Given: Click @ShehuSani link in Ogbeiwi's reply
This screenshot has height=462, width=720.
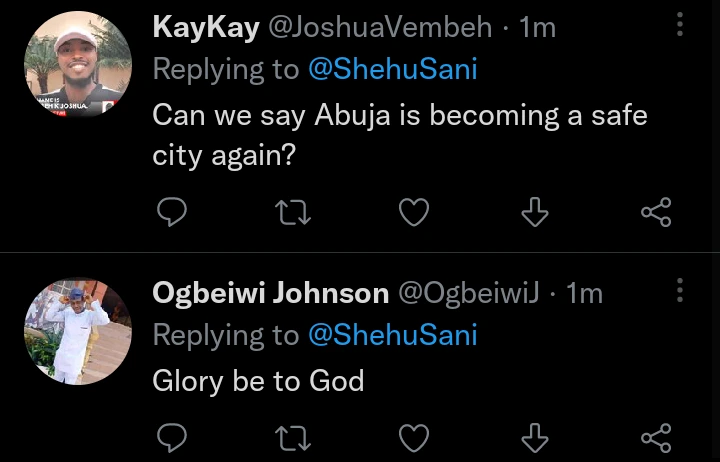Looking at the screenshot, I should coord(393,335).
